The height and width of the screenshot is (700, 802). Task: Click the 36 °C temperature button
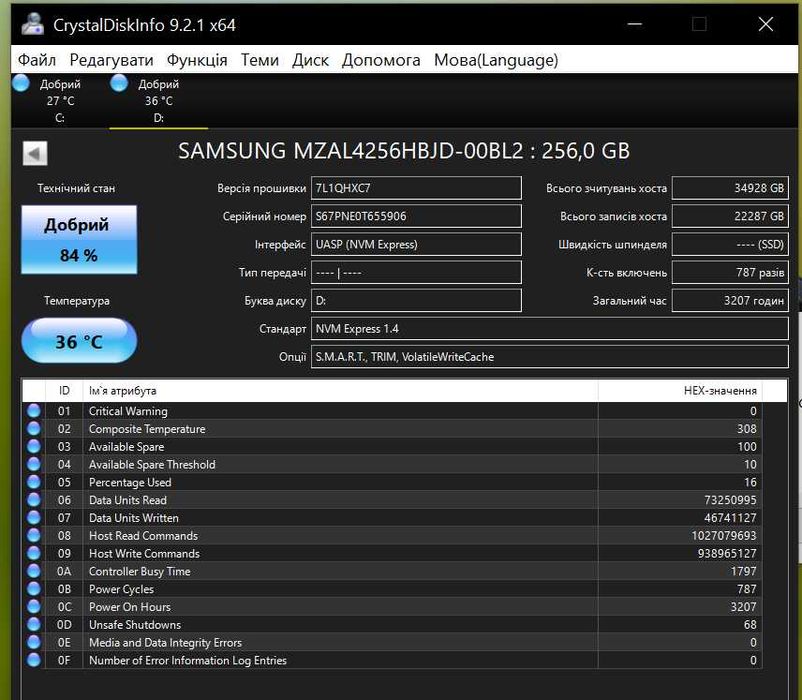coord(79,341)
